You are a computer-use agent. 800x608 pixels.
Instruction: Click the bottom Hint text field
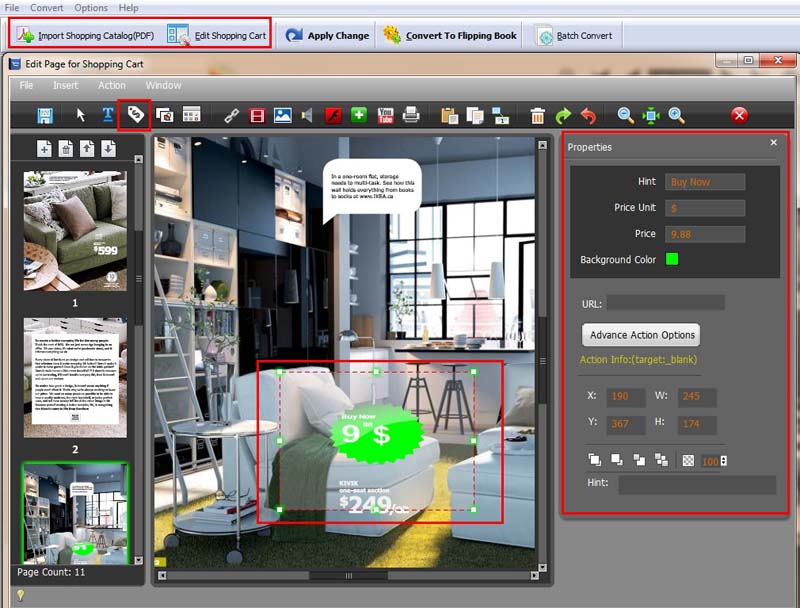697,485
